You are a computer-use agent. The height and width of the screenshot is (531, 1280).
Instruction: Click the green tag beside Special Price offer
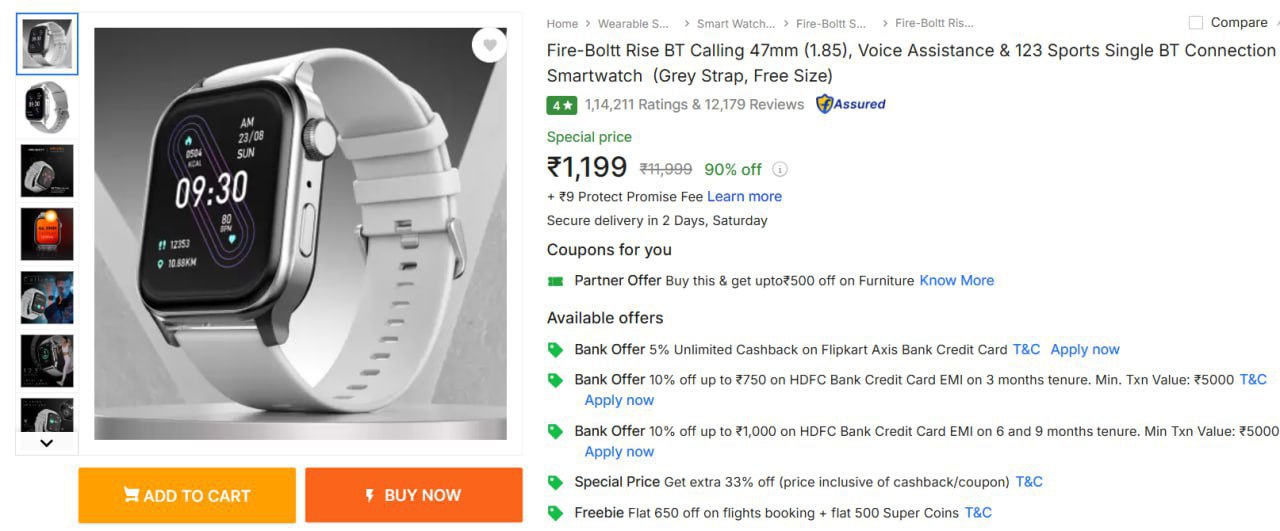coord(556,482)
